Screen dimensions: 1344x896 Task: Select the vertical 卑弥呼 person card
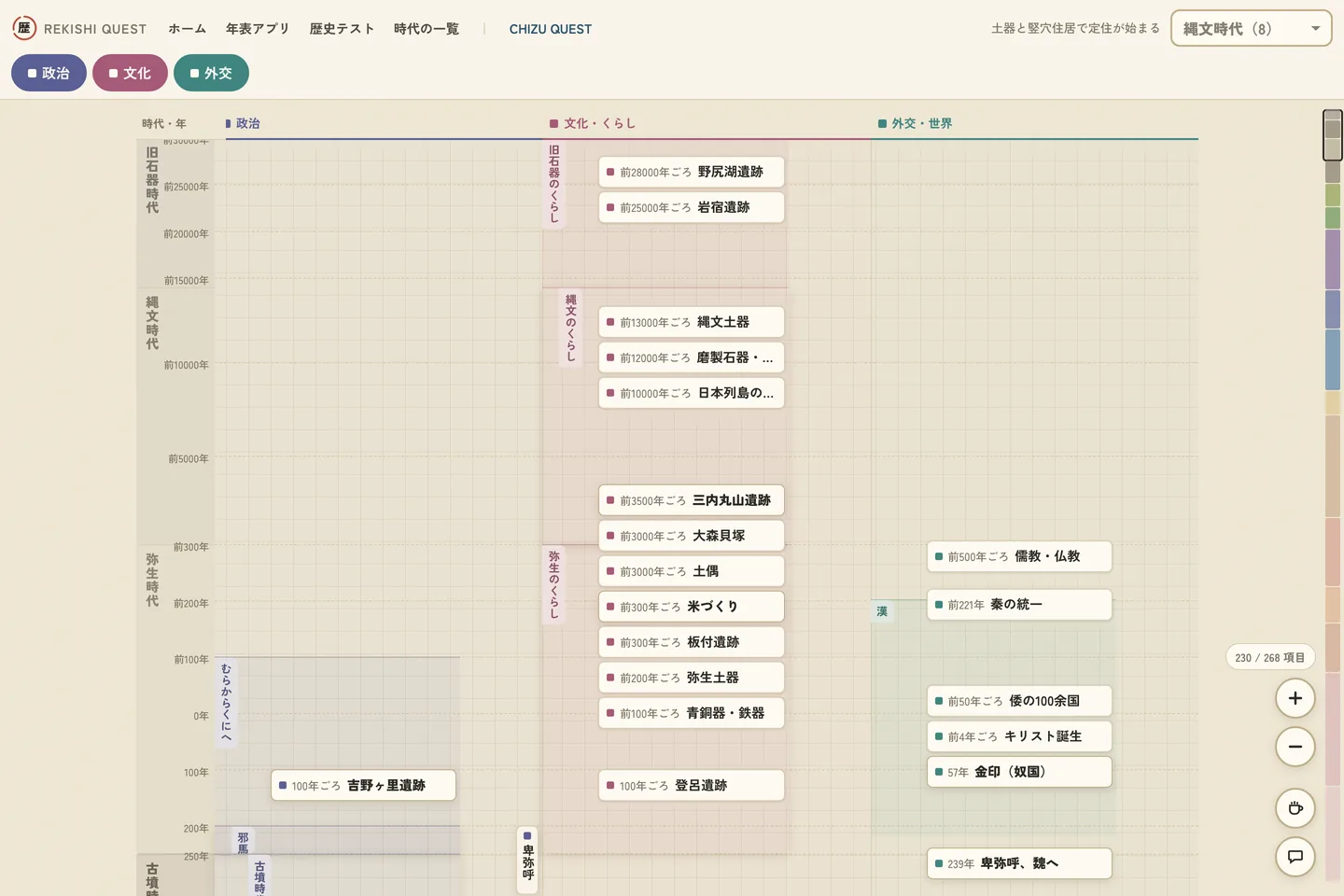pyautogui.click(x=527, y=861)
